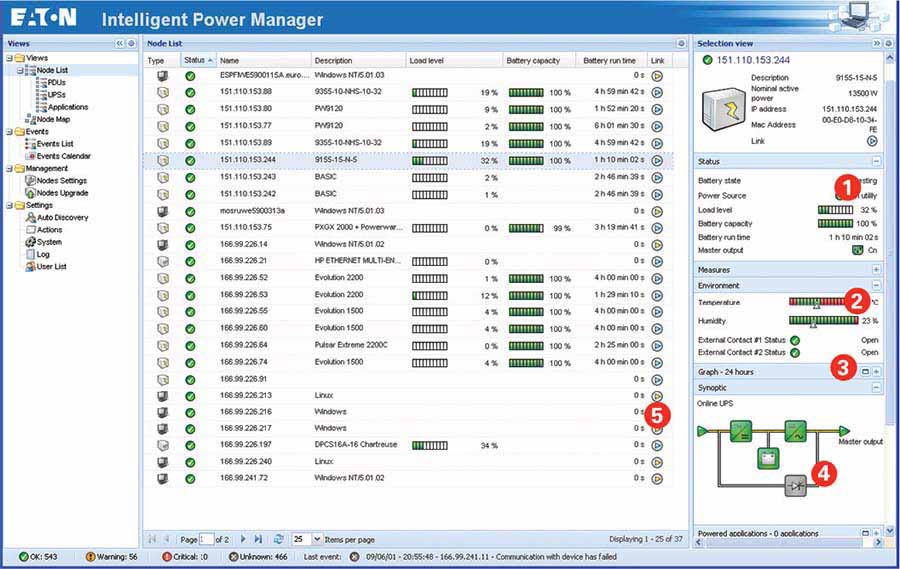This screenshot has width=900, height=569.
Task: Open Actions under Settings
Action: point(49,230)
